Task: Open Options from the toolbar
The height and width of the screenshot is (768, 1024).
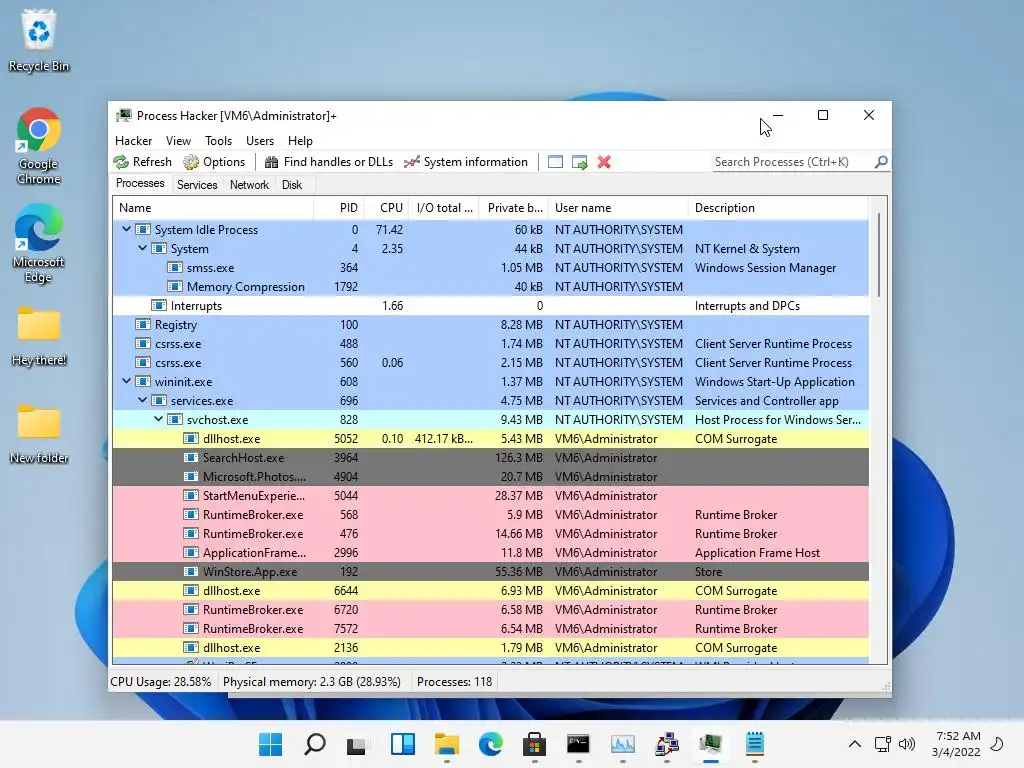Action: click(214, 162)
